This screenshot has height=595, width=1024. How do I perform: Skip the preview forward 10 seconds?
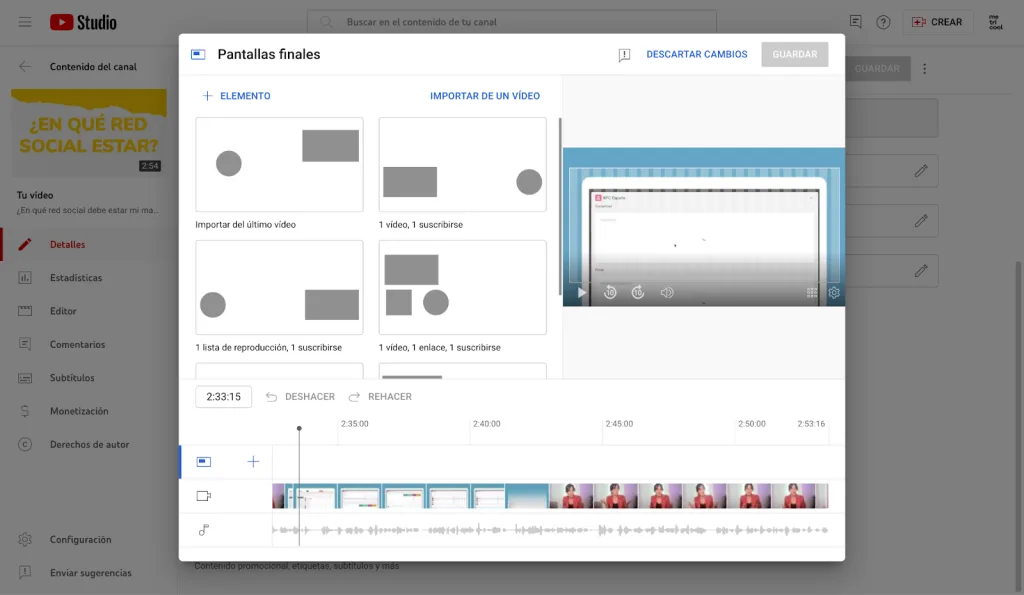click(640, 293)
